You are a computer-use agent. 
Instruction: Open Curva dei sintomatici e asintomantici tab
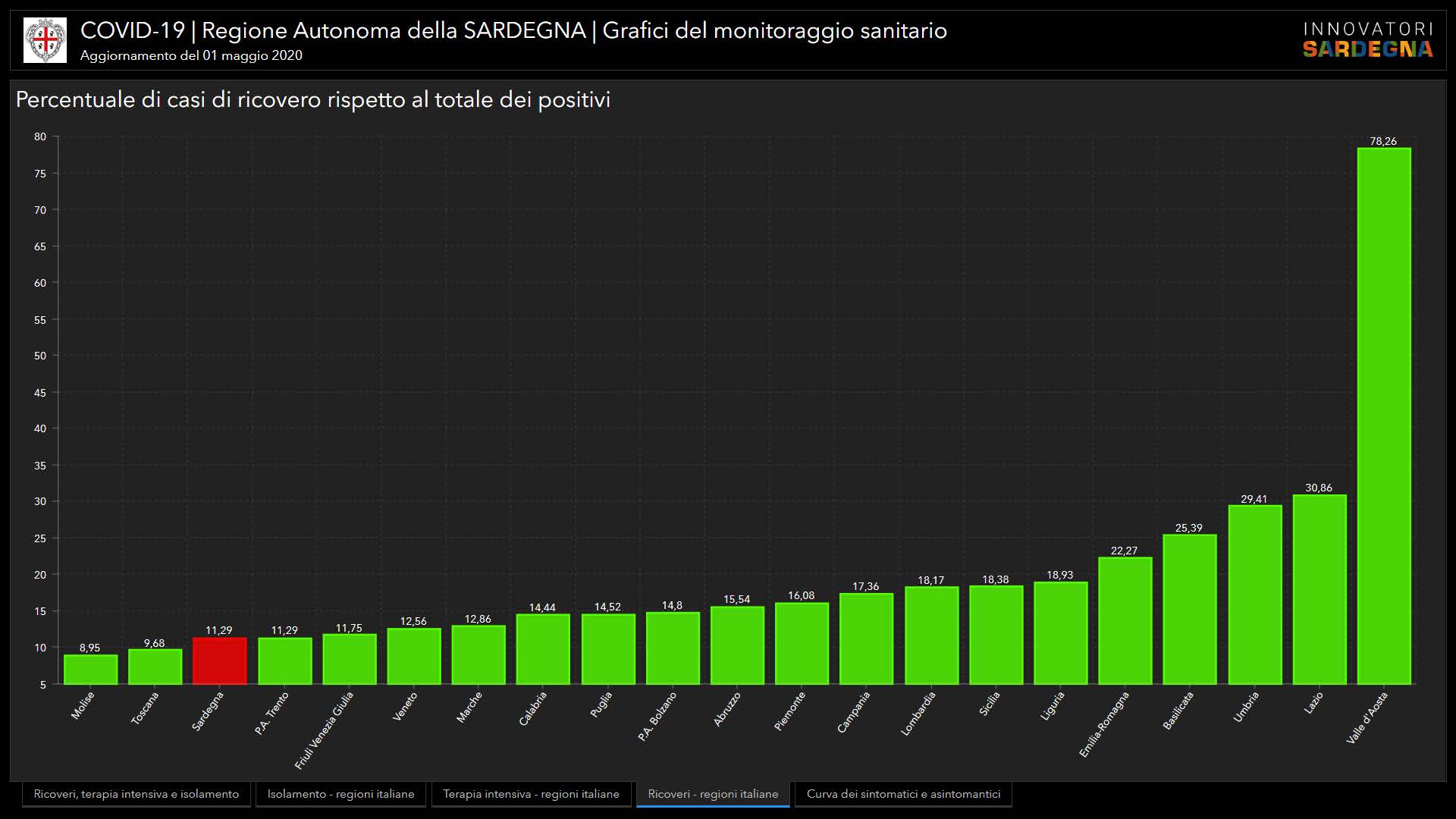click(x=903, y=794)
